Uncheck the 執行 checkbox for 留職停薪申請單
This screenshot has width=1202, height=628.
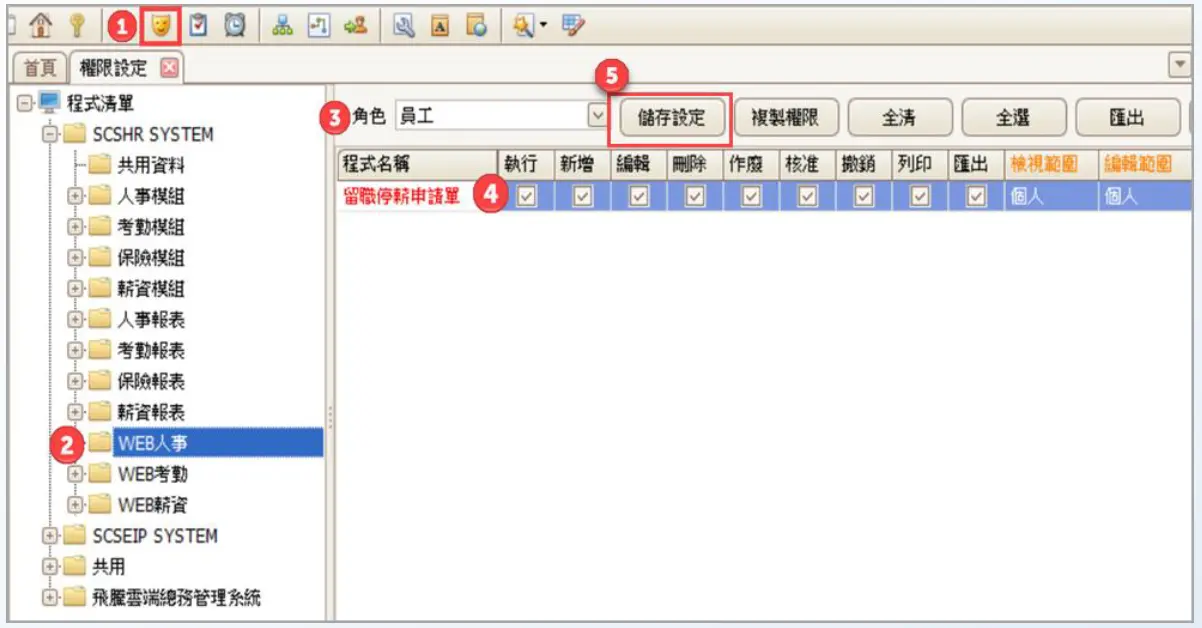click(x=526, y=198)
